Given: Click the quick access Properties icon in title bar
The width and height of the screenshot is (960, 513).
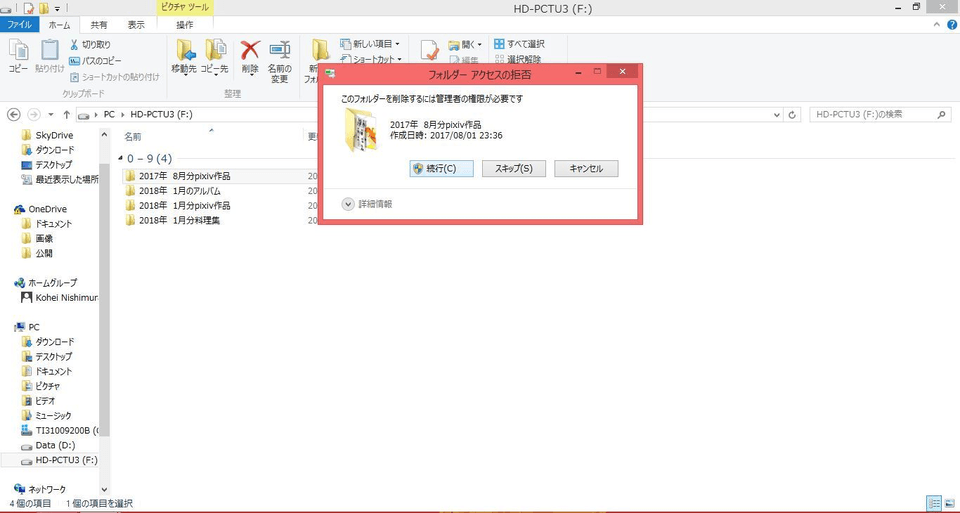Looking at the screenshot, I should tap(28, 8).
